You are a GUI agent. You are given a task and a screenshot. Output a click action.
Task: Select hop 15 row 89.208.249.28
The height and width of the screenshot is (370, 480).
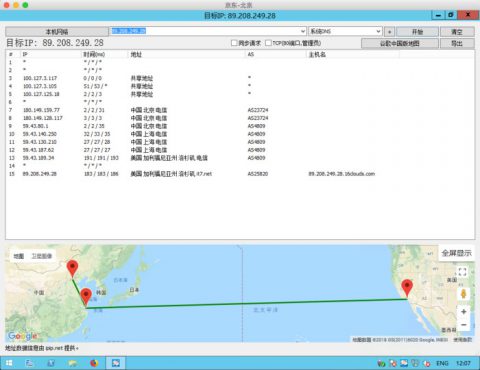(x=240, y=174)
